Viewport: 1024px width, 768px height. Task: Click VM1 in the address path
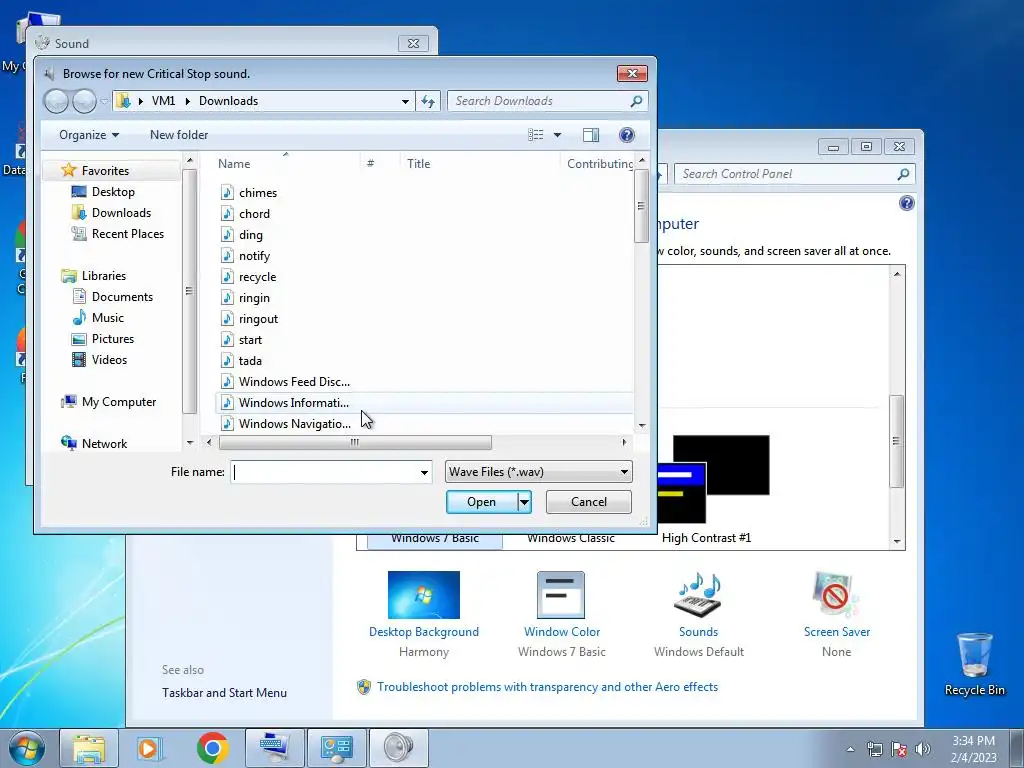[x=163, y=101]
